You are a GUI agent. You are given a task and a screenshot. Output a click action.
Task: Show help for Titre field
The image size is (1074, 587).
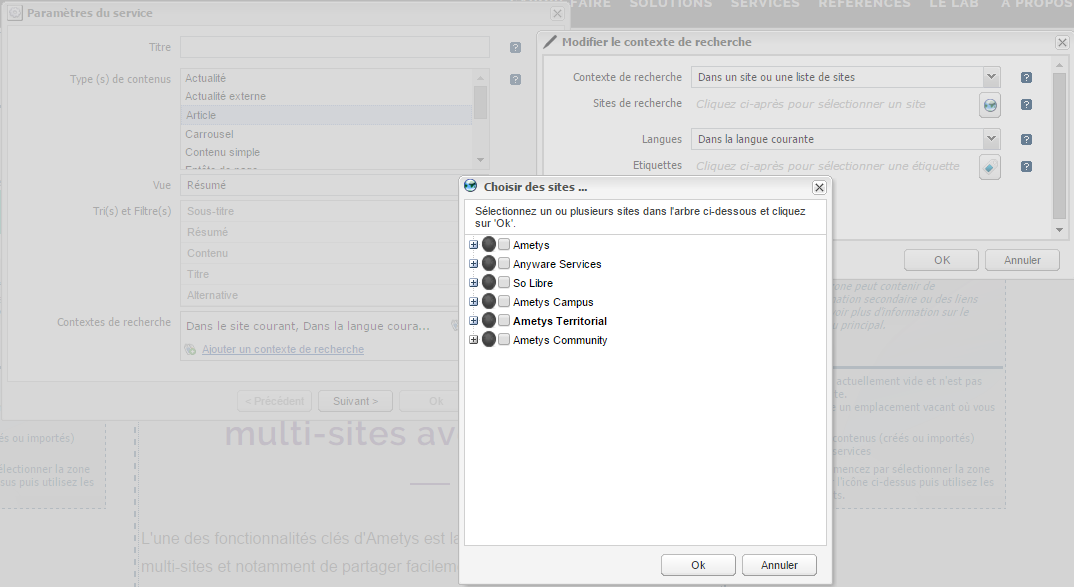[x=515, y=47]
